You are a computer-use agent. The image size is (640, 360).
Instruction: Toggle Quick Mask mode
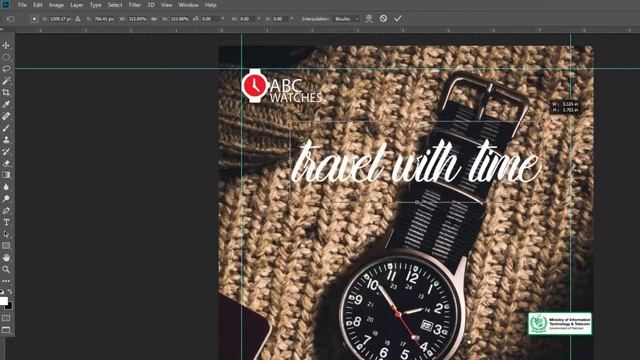click(6, 318)
